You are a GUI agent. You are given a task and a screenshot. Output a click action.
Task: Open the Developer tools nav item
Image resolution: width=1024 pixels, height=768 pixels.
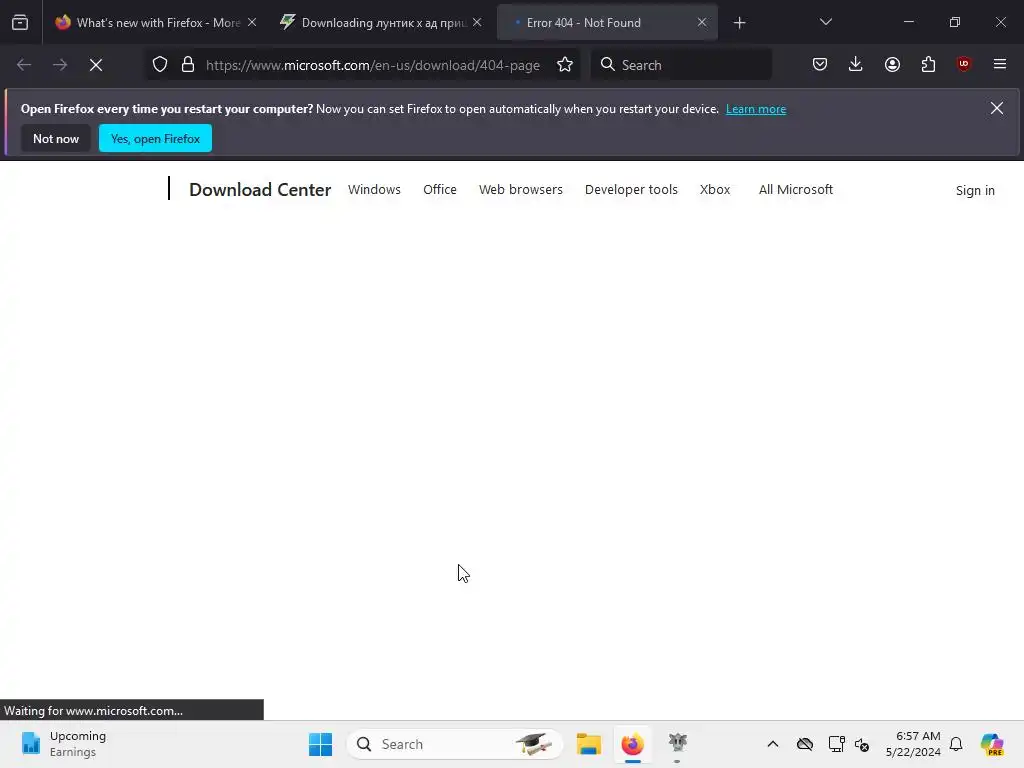click(x=631, y=189)
